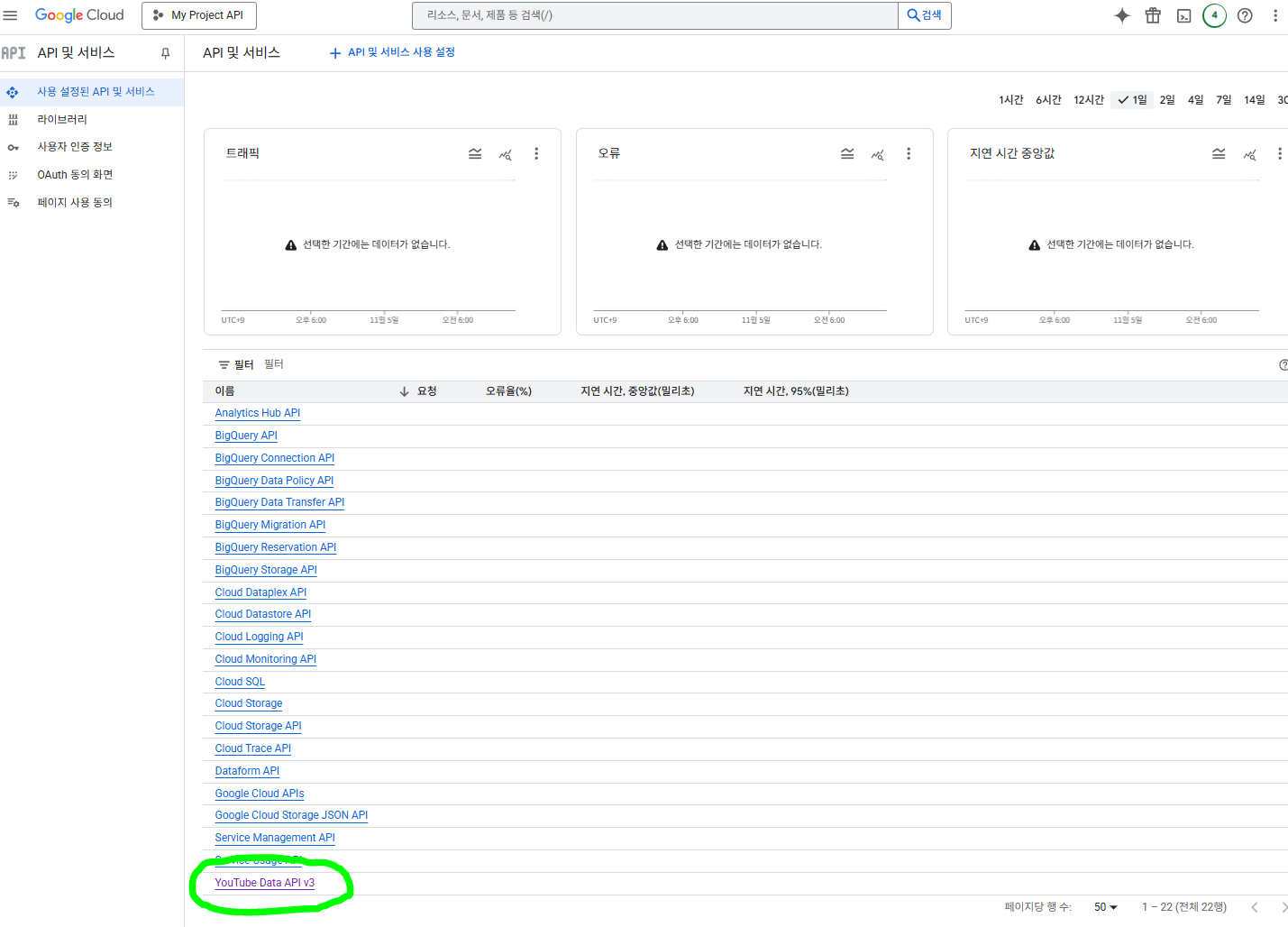Open metrics explorer icon on 트래픽 chart

tap(506, 154)
